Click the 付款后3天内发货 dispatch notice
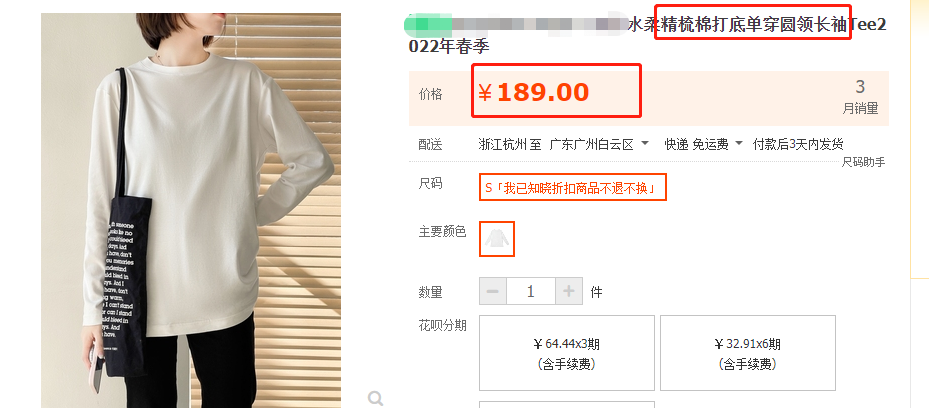This screenshot has width=929, height=408. tap(798, 144)
